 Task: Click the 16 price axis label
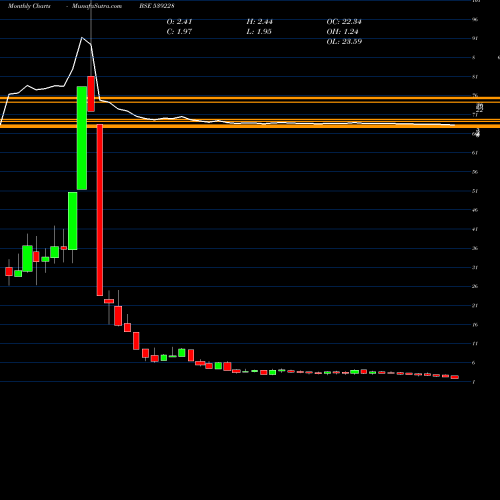[475, 325]
